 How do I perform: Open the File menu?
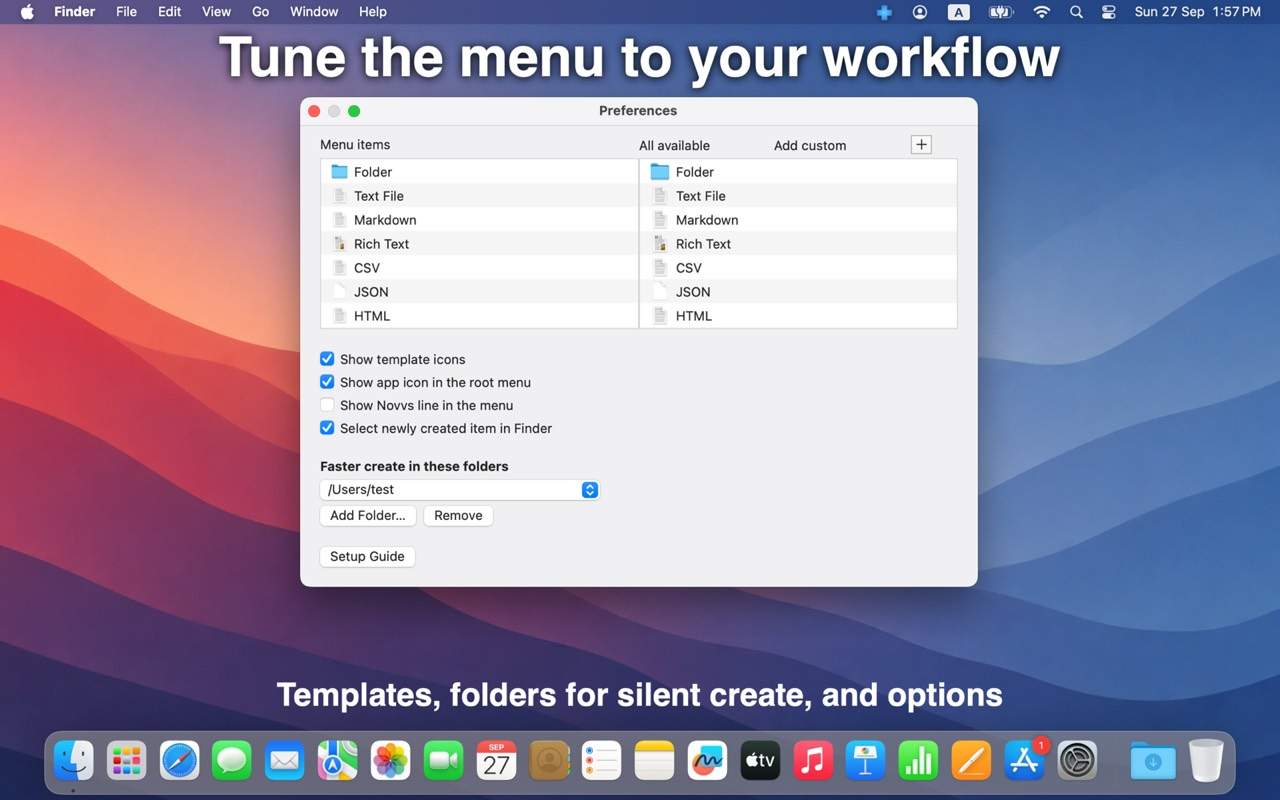click(x=126, y=12)
